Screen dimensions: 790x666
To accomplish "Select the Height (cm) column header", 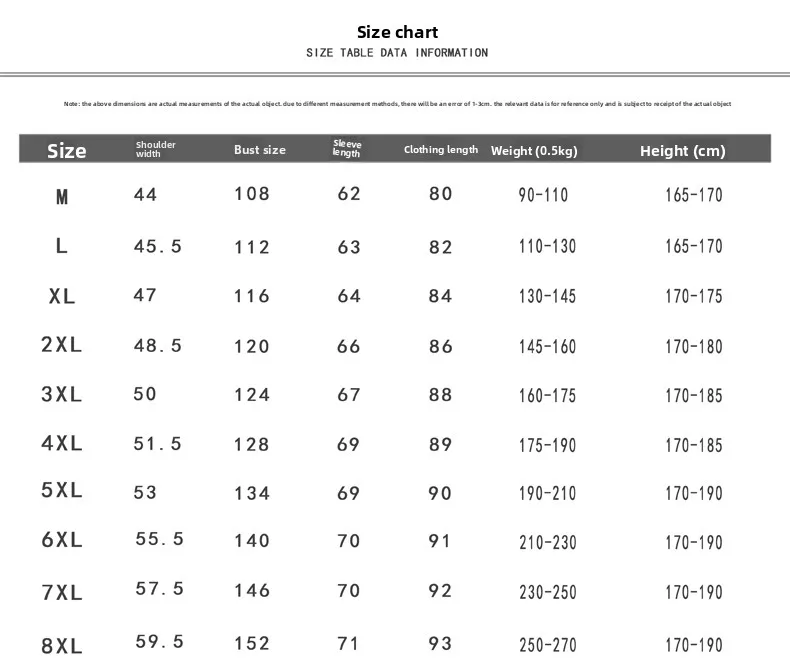I will point(682,151).
